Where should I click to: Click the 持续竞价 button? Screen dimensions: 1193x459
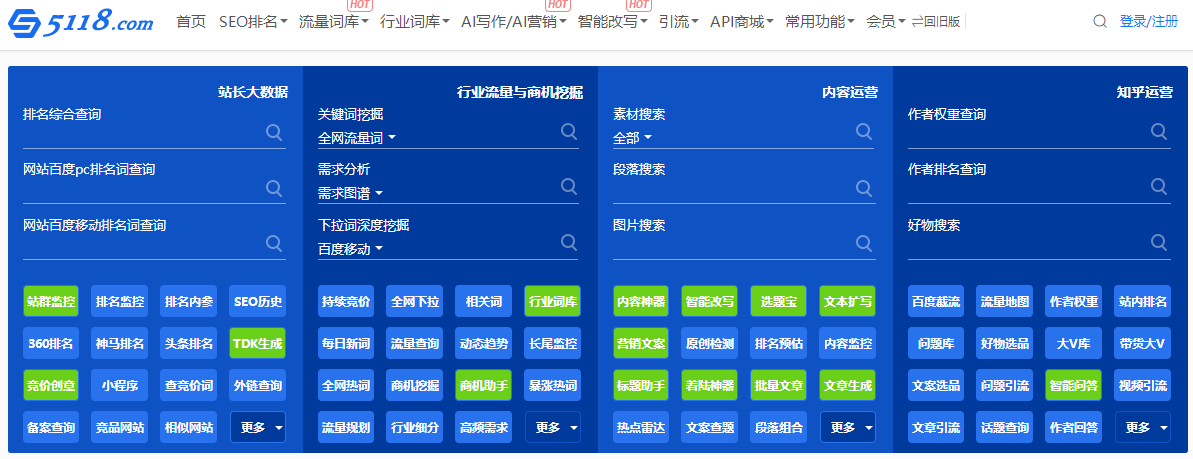(x=345, y=301)
